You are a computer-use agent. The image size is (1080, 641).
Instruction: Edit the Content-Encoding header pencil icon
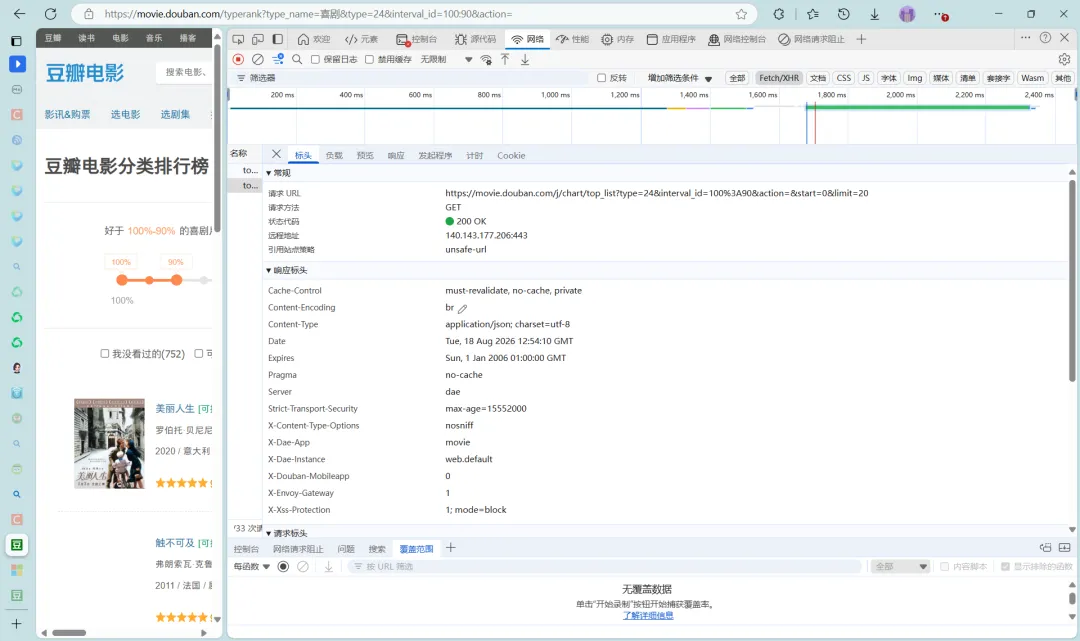click(462, 308)
